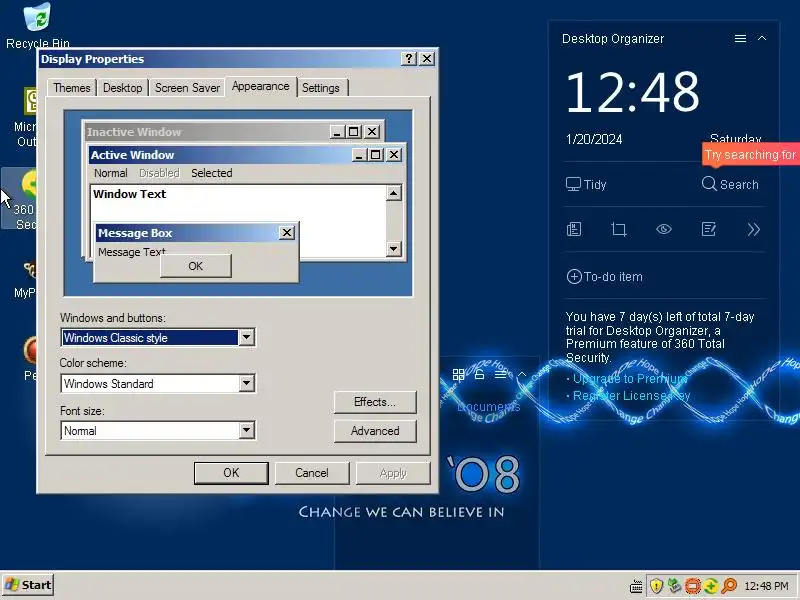
Task: Click the orange Desktop Organizer tray icon
Action: pyautogui.click(x=692, y=586)
